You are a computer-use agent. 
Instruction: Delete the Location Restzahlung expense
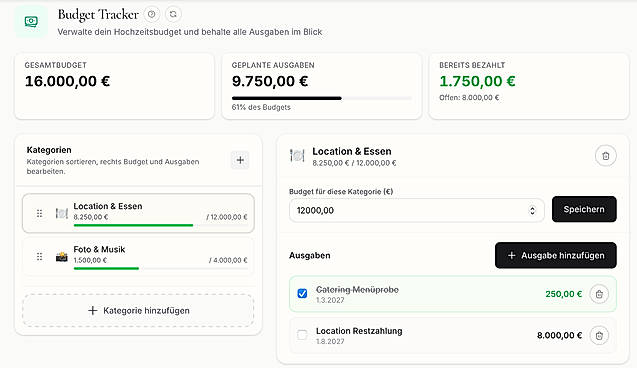(599, 336)
